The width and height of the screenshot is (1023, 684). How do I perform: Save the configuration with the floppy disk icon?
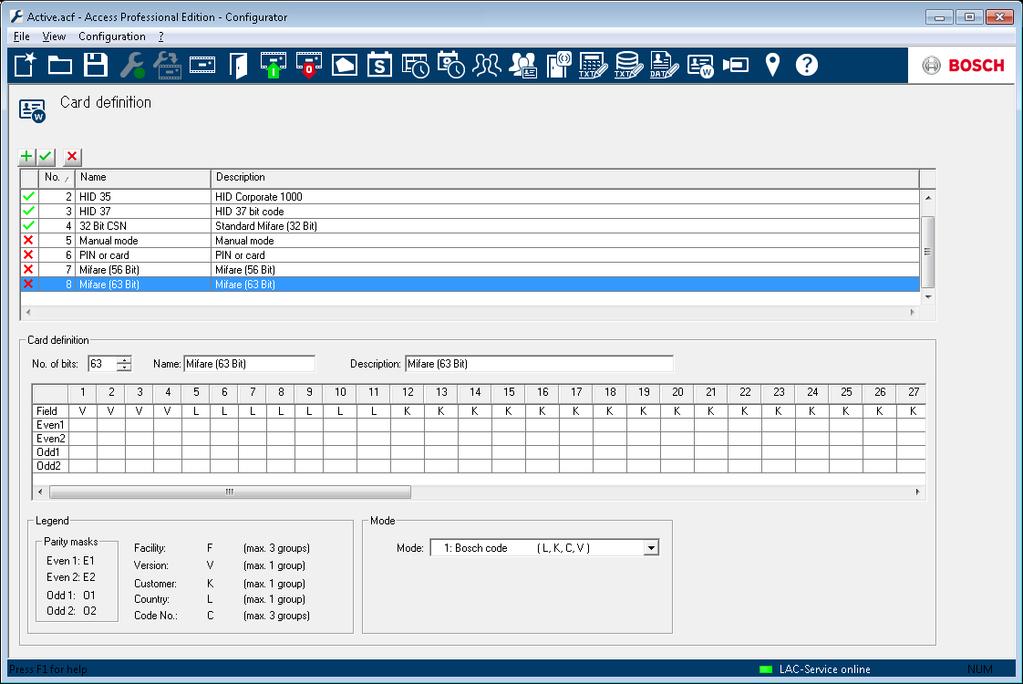tap(96, 65)
